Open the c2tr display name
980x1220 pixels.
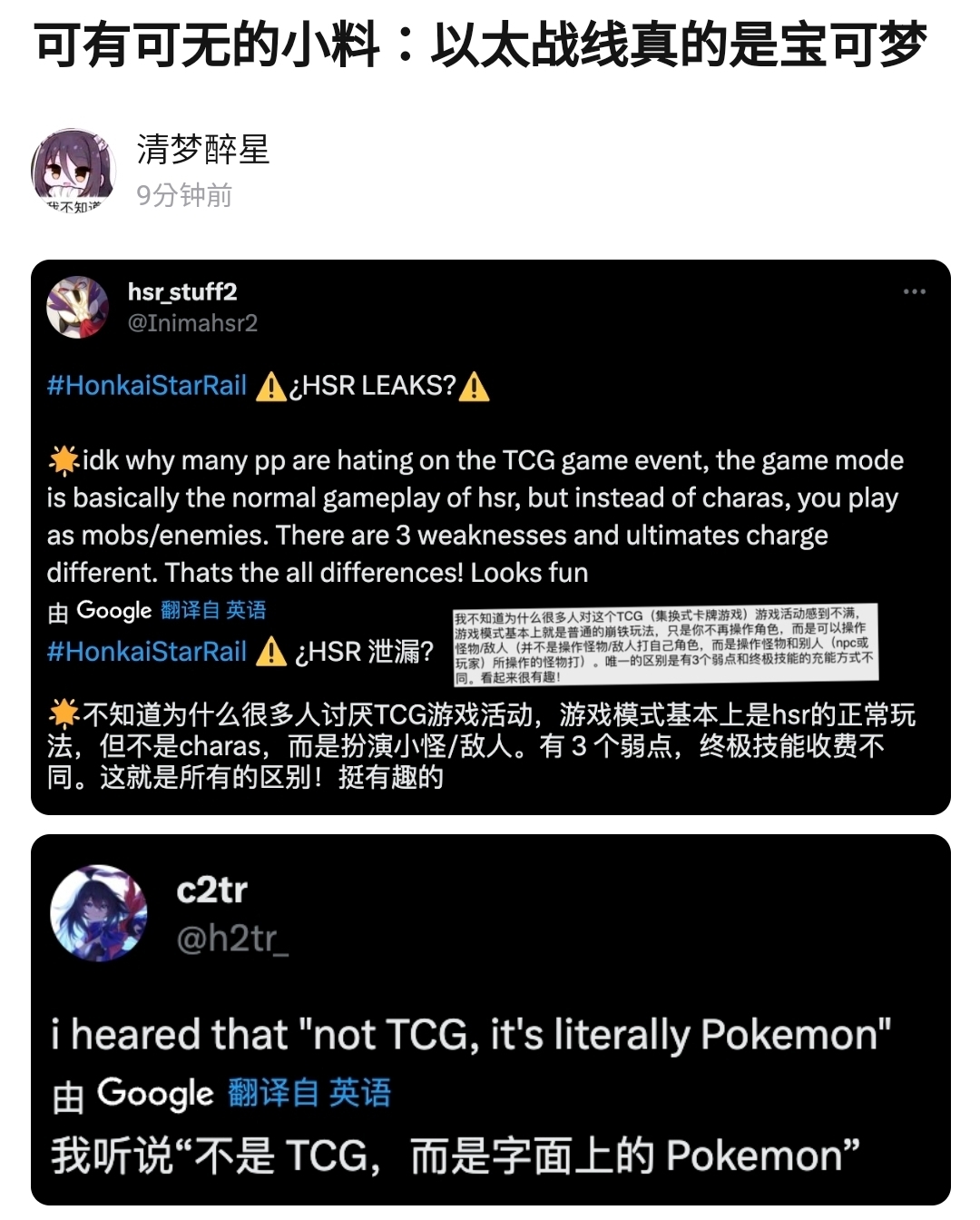[211, 890]
